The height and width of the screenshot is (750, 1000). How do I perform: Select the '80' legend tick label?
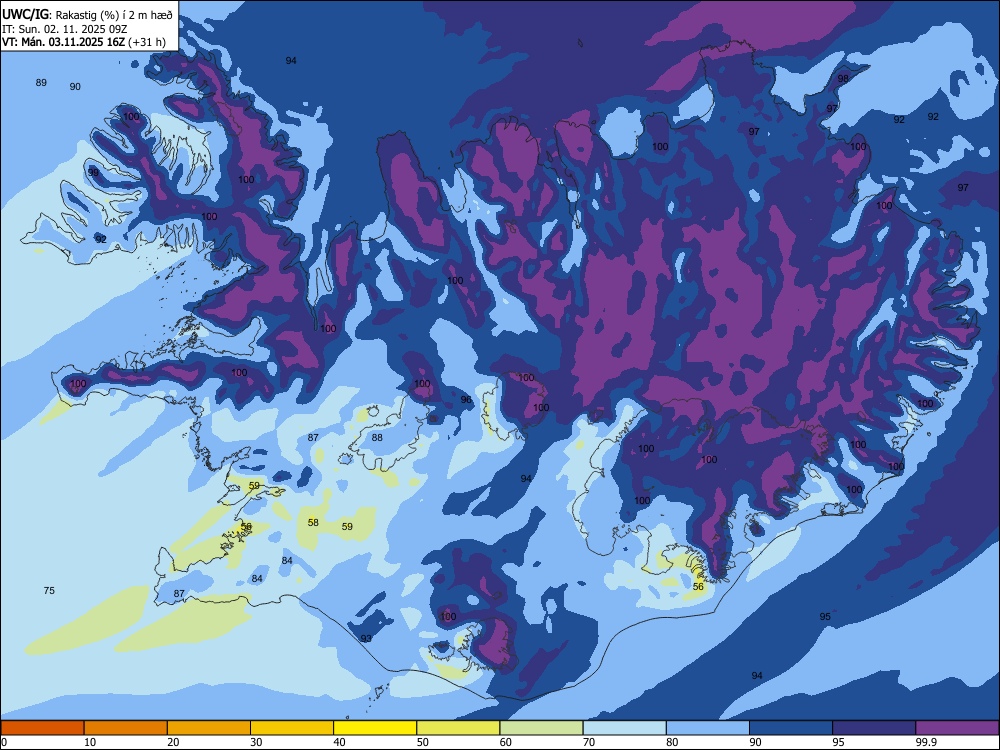point(672,742)
